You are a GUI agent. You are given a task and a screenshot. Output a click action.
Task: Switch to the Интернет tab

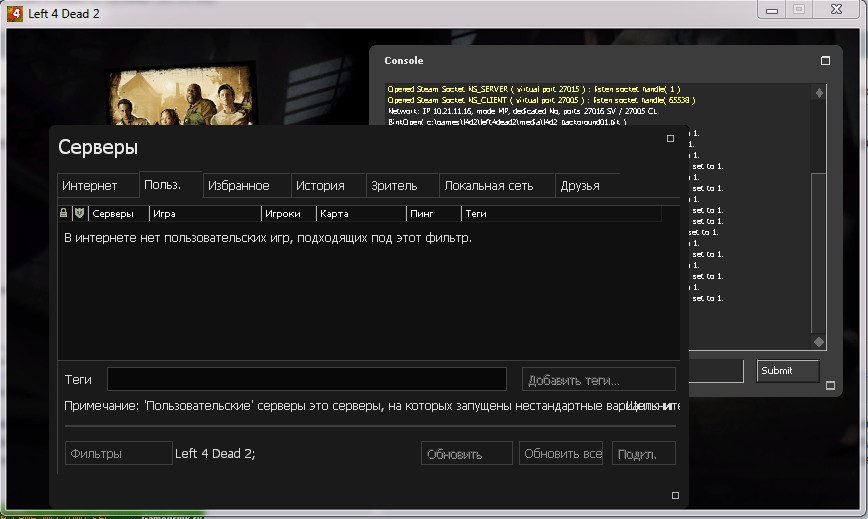(x=98, y=185)
